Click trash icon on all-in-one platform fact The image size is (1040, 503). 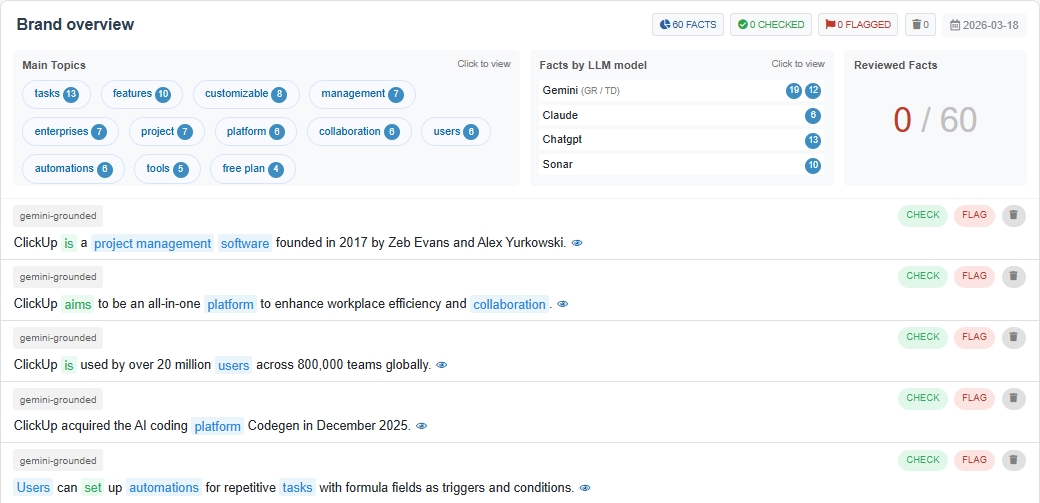1013,276
